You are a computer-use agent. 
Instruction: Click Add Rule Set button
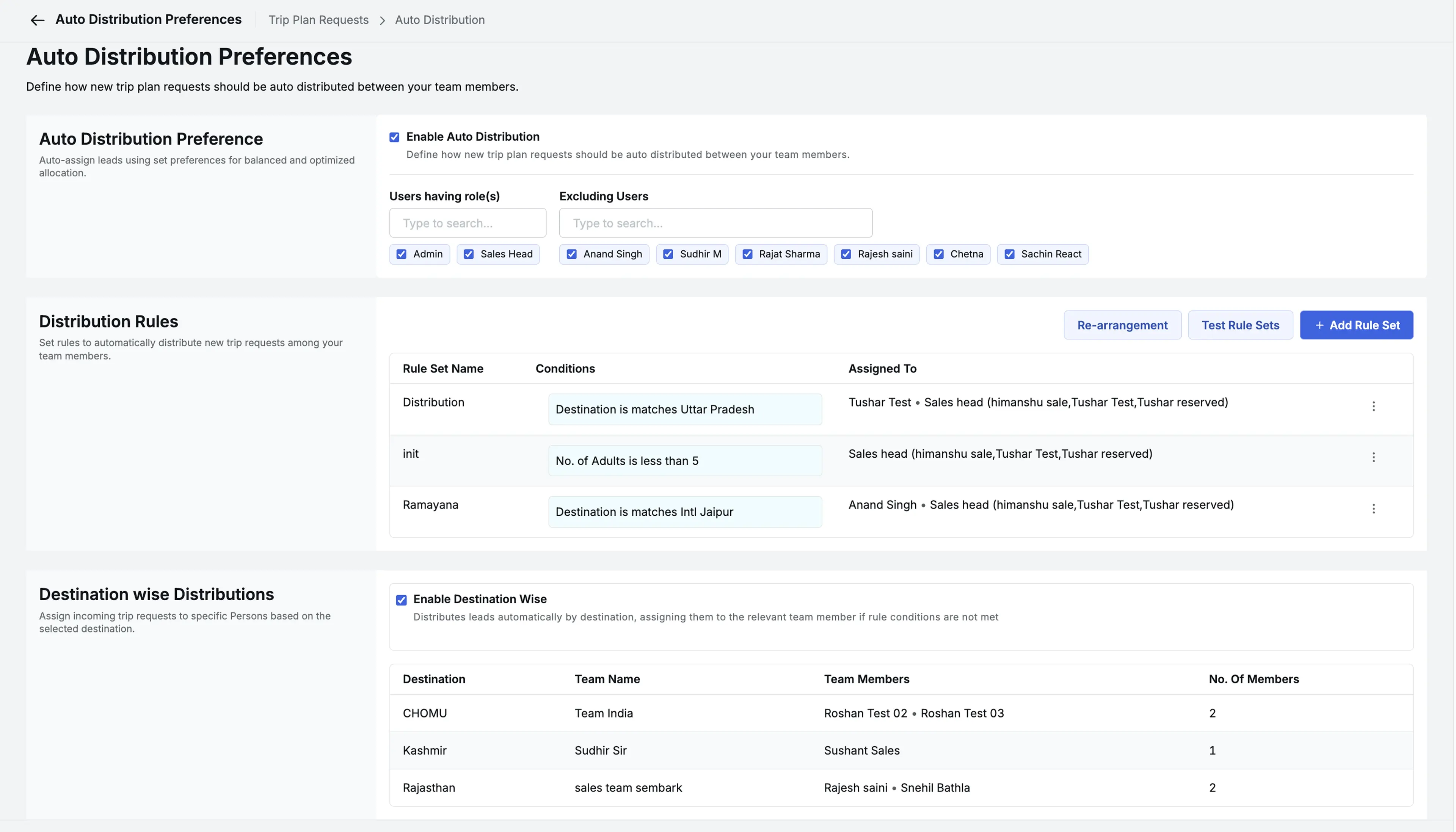(x=1356, y=325)
